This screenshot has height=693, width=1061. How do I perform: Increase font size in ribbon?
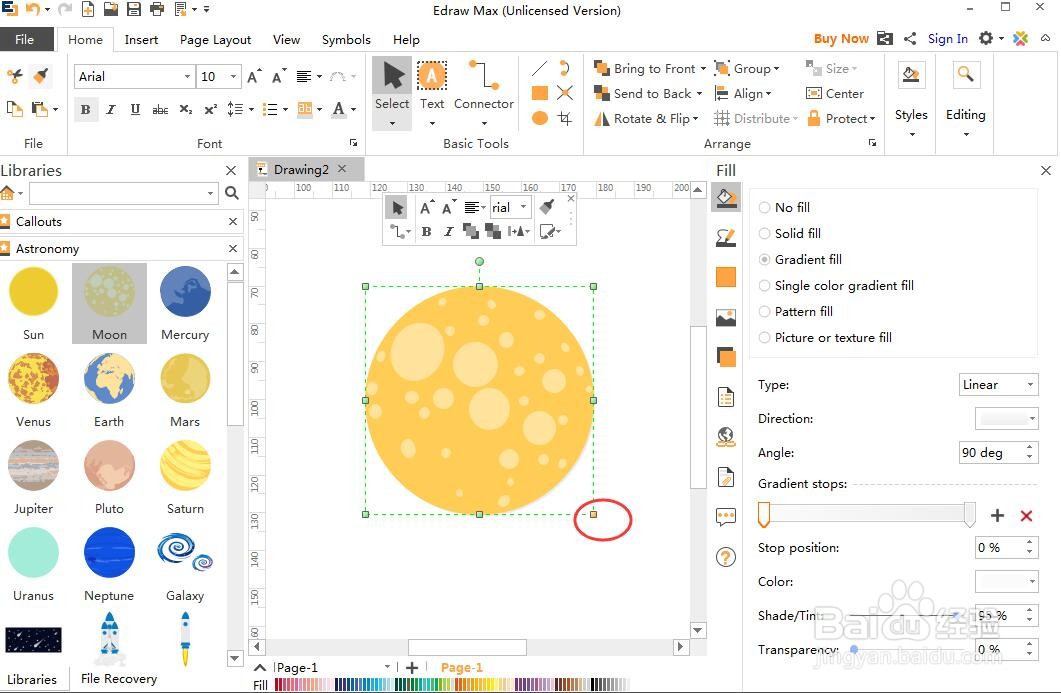pos(254,76)
